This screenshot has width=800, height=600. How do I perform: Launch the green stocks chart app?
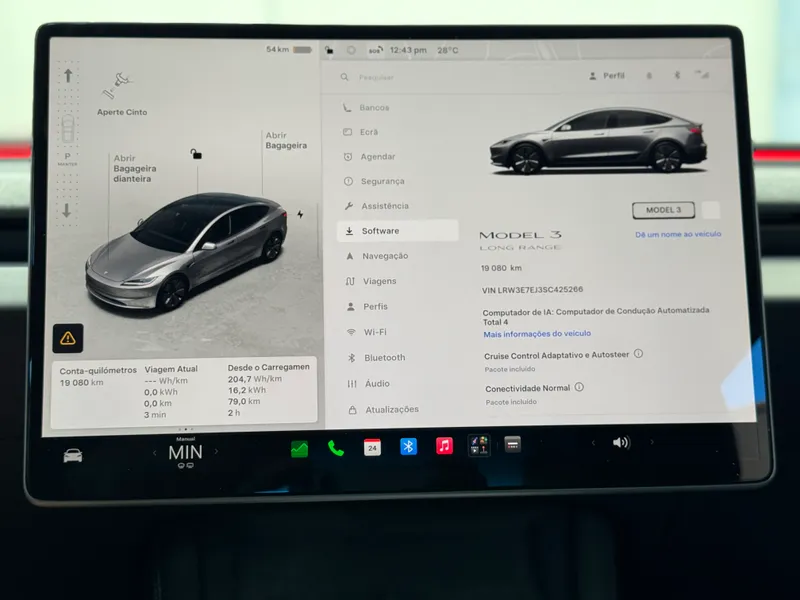point(299,449)
